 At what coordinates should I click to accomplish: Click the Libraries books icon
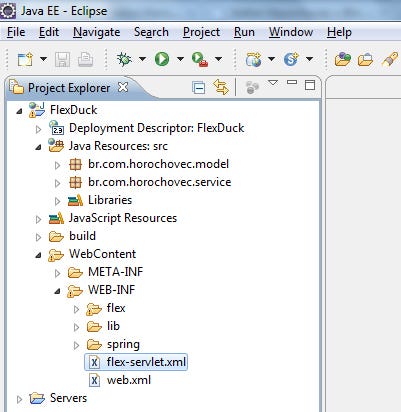tap(75, 200)
